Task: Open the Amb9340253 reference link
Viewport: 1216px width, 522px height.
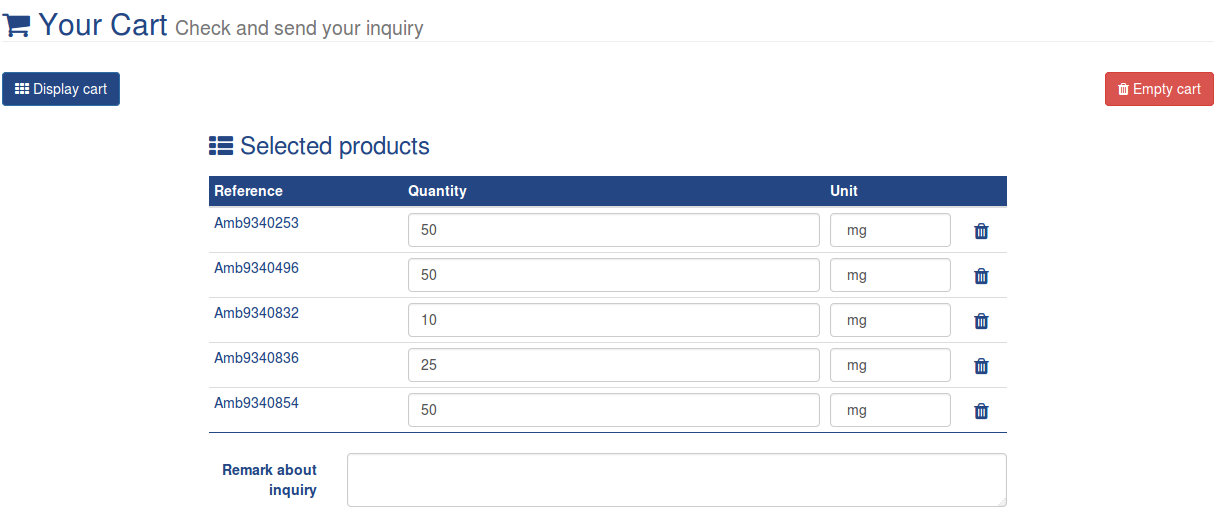Action: click(256, 223)
